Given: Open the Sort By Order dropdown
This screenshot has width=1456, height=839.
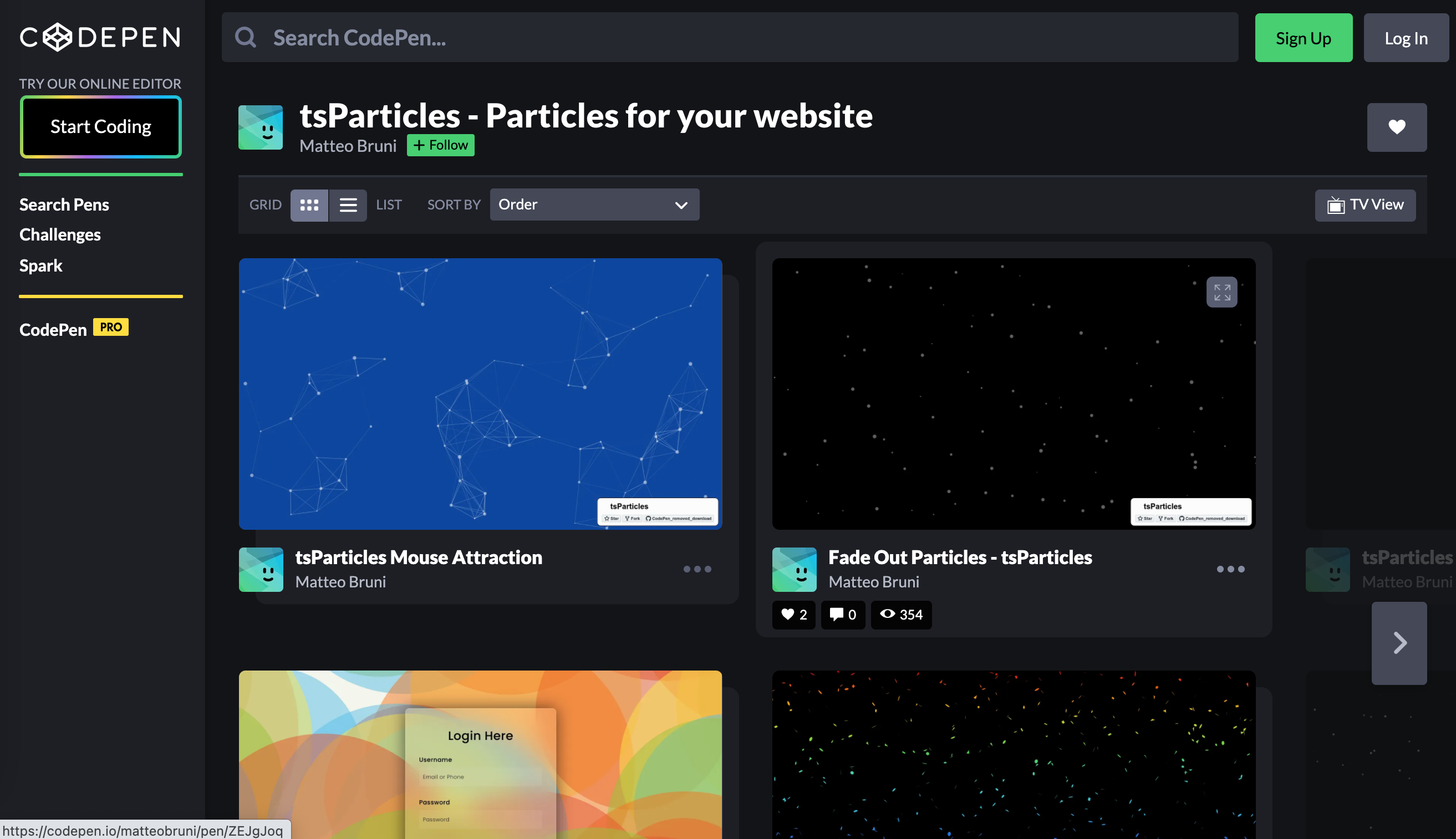Looking at the screenshot, I should coord(594,204).
